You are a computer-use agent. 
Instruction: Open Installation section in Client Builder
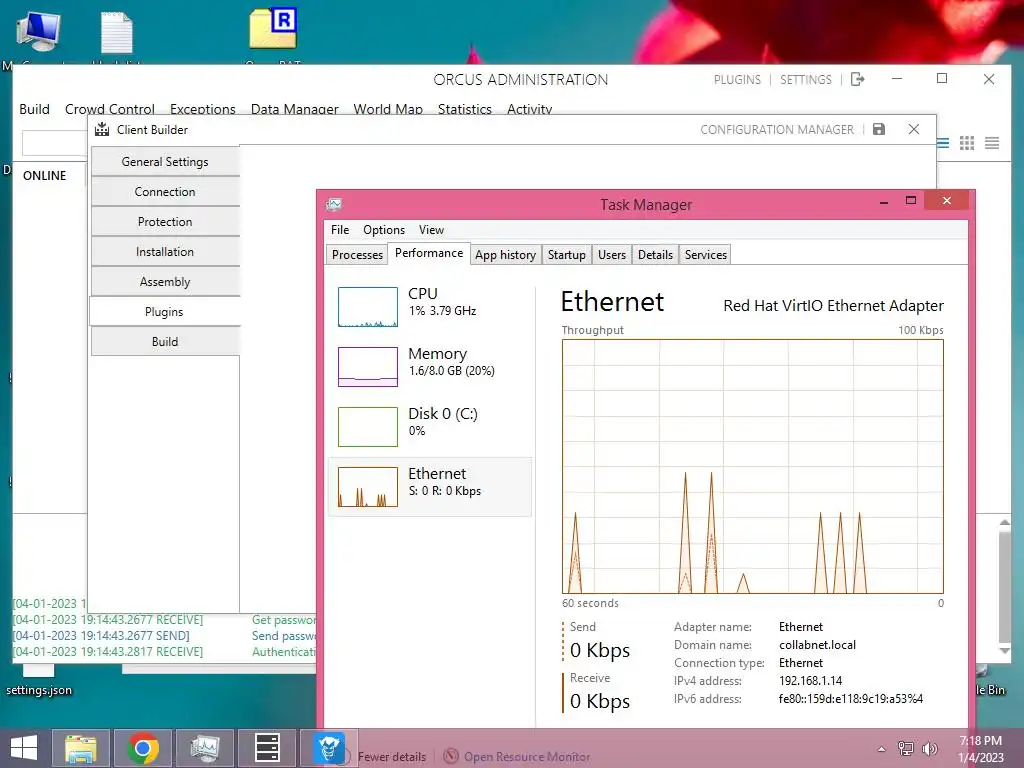[x=165, y=252]
